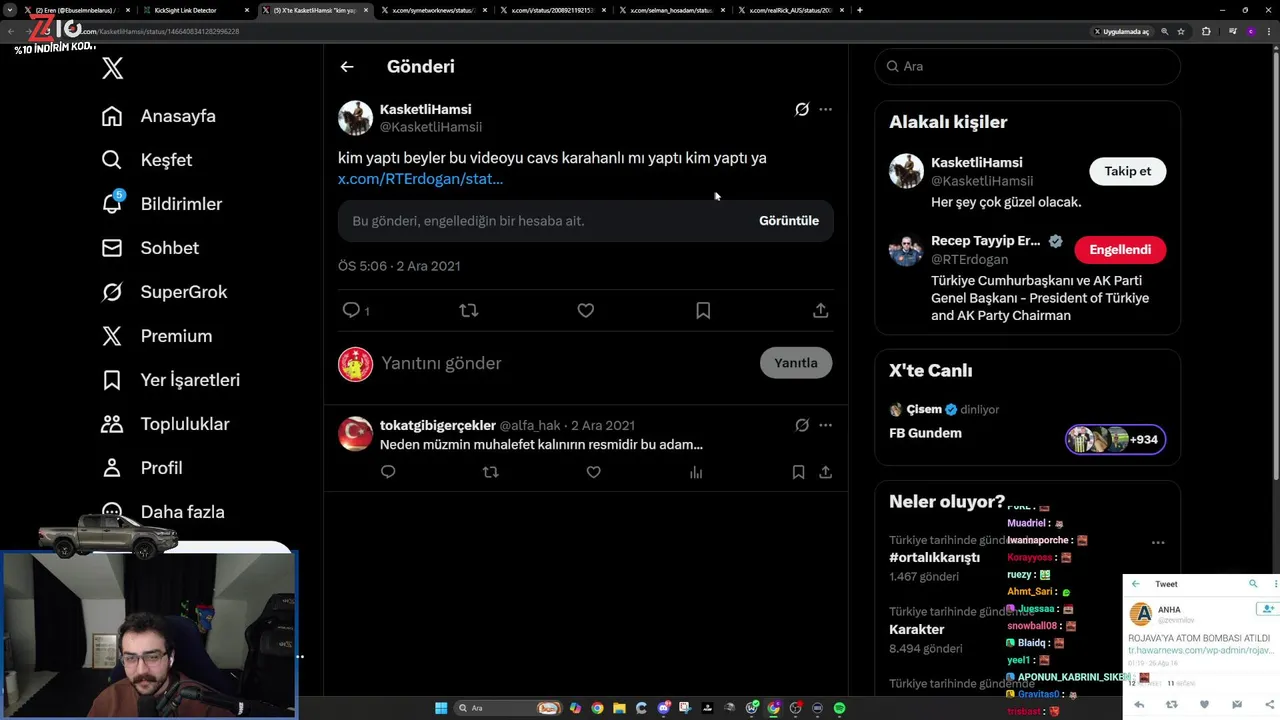
Task: Open the Premium page
Action: pyautogui.click(x=157, y=336)
